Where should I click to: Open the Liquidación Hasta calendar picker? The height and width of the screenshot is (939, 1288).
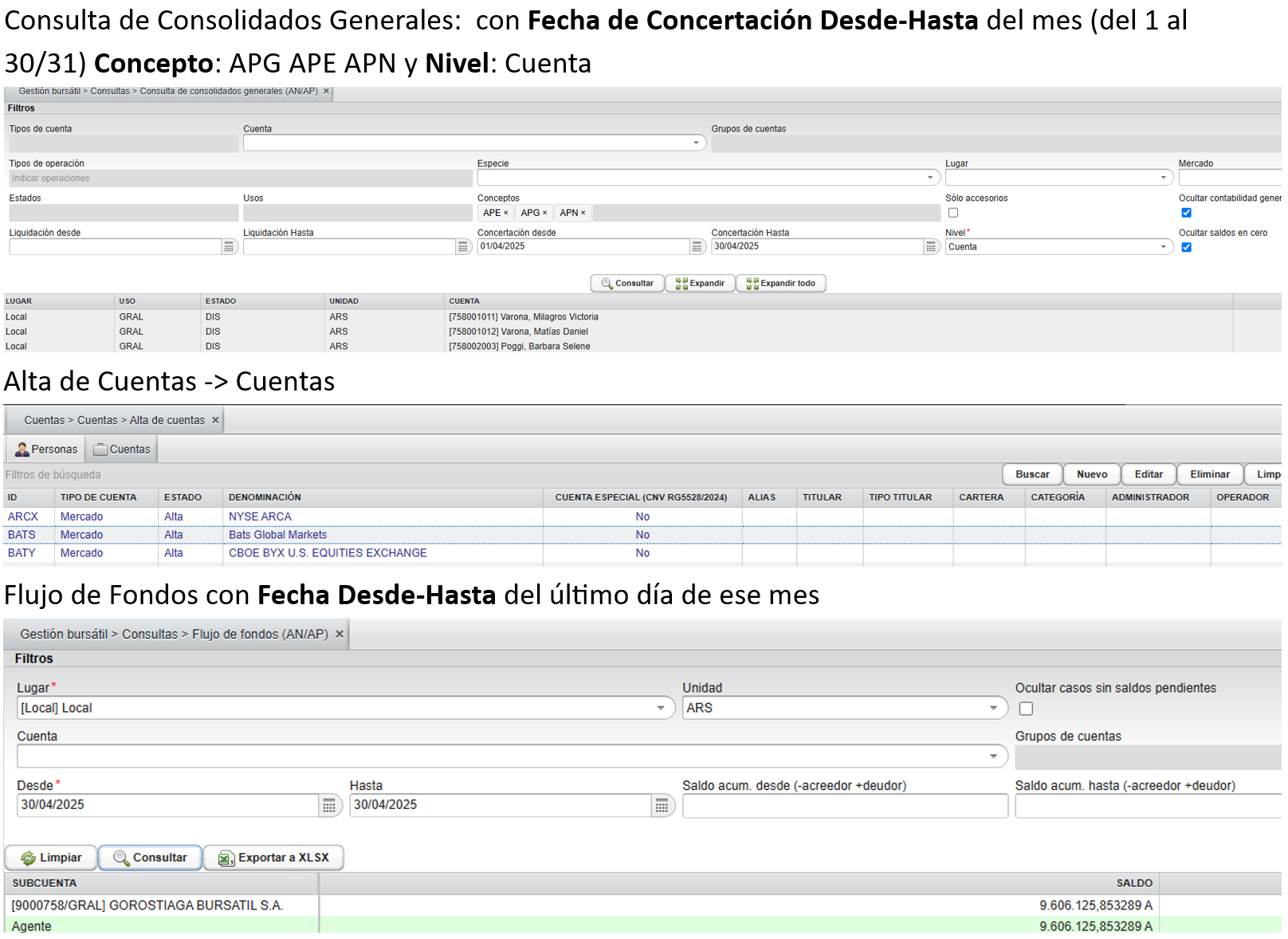pos(463,248)
